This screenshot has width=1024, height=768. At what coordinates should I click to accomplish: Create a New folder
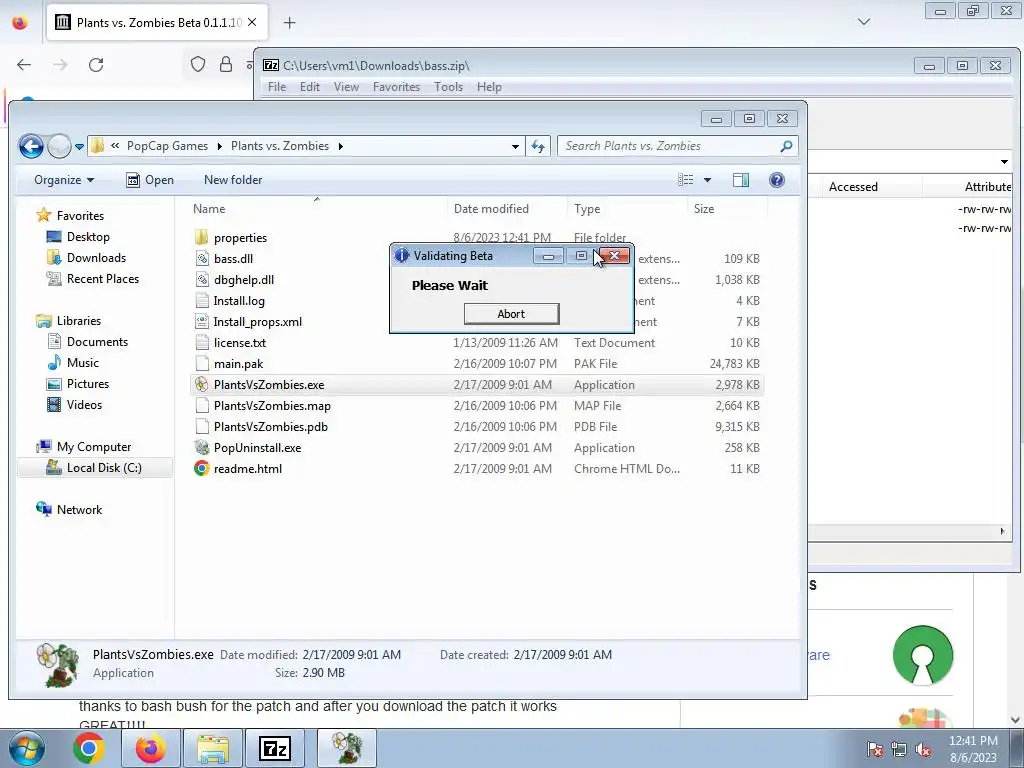[233, 180]
